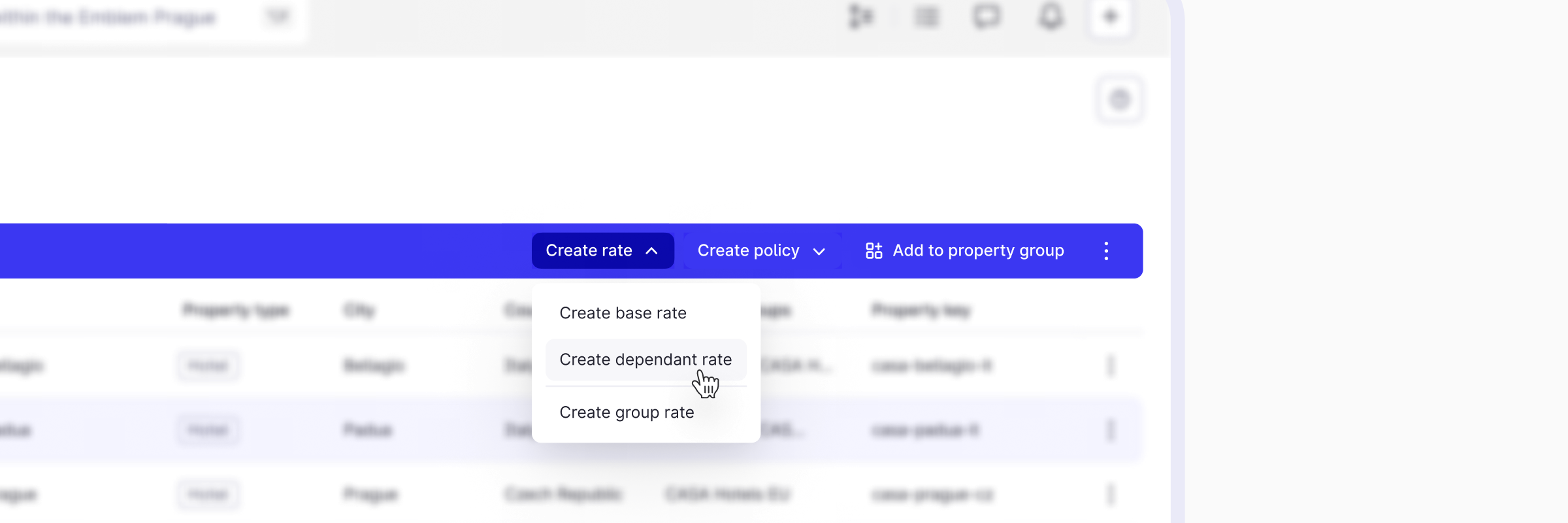The height and width of the screenshot is (523, 1568).
Task: Click the filter icon beside the search field
Action: pos(277,18)
